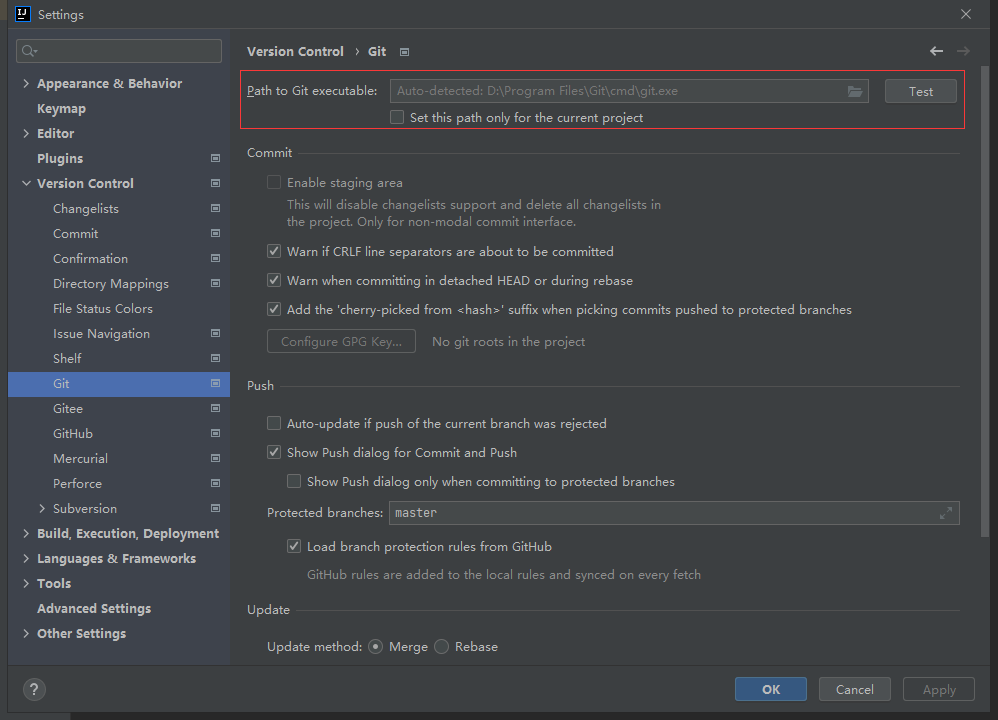Focus the settings search field
Image resolution: width=998 pixels, height=720 pixels.
tap(119, 51)
